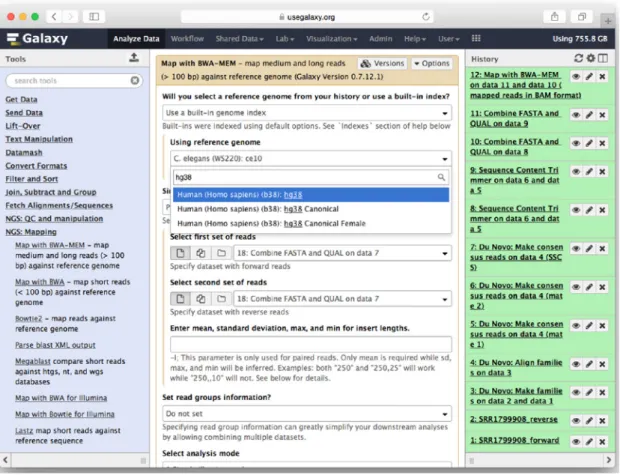Open the read groups 'Do not set' dropdown
The image size is (620, 475).
[307, 414]
